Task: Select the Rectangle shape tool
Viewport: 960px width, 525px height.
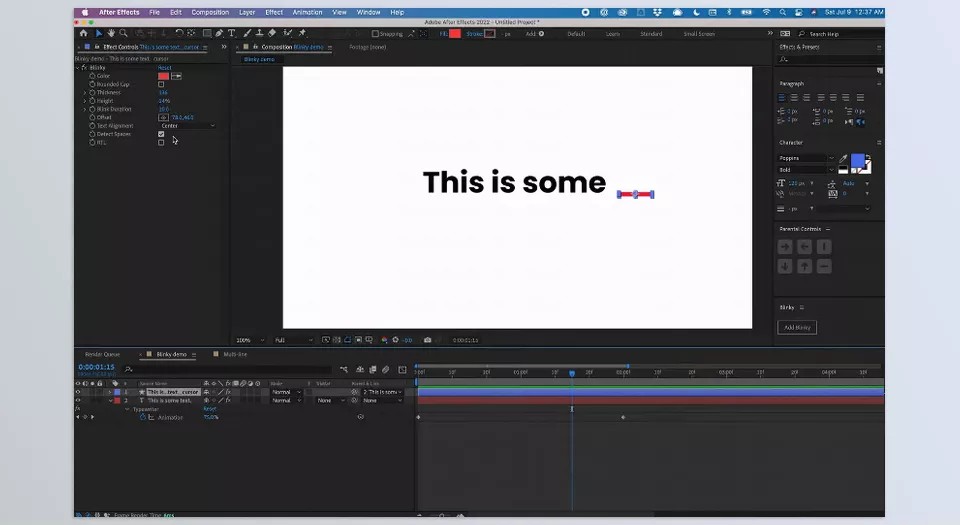Action: (207, 33)
